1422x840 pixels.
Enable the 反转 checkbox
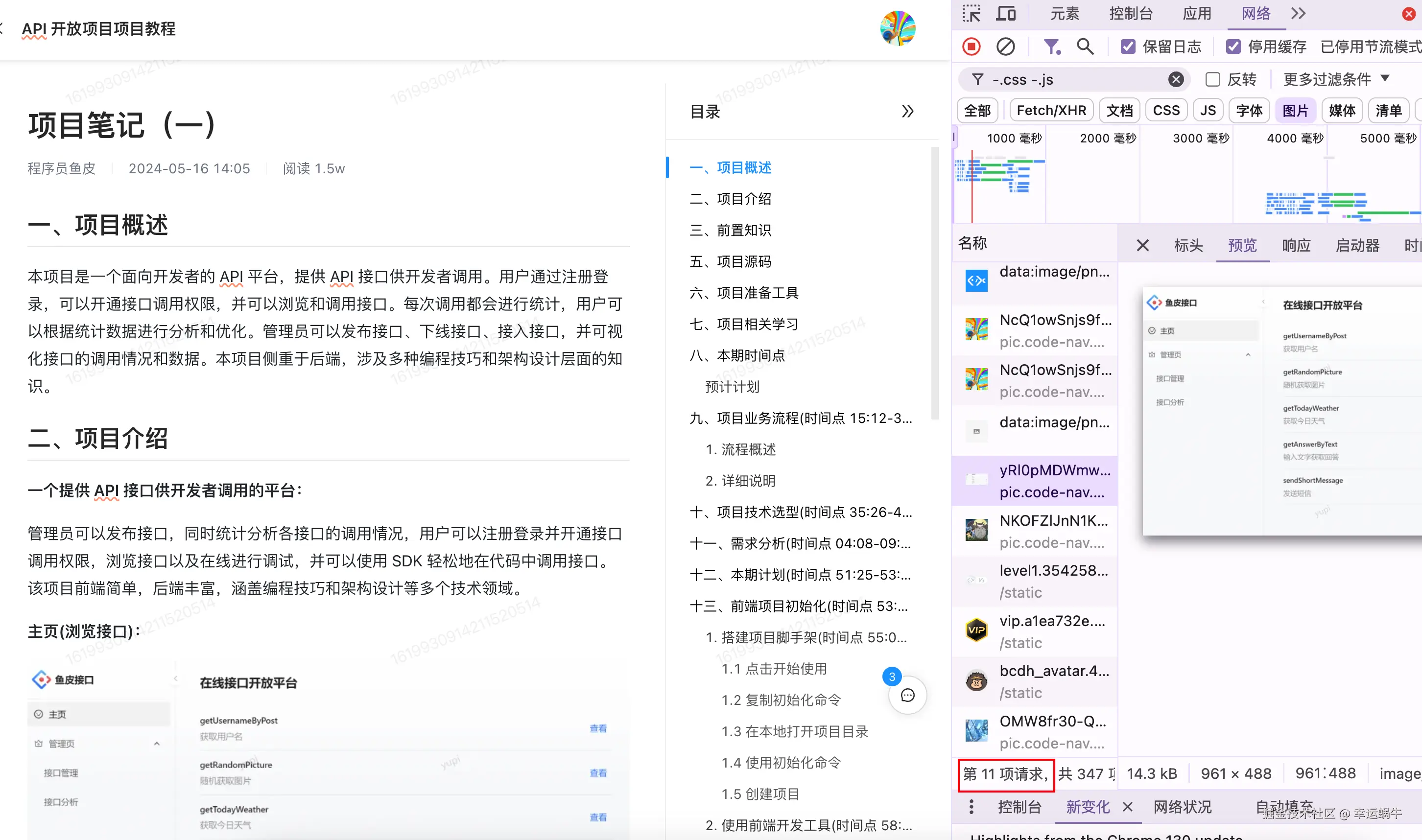(x=1212, y=80)
